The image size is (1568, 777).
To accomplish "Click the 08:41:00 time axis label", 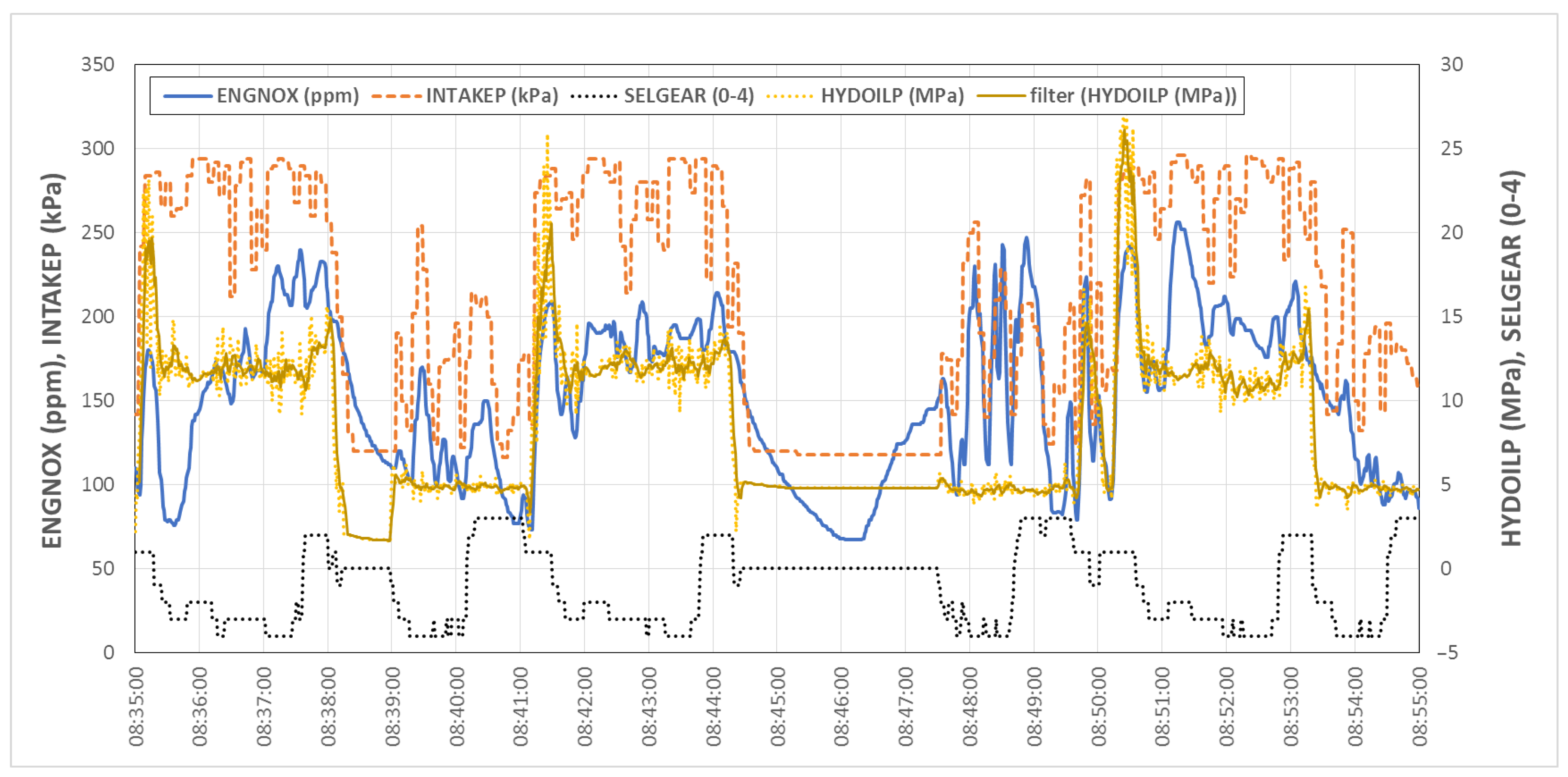I will (521, 707).
